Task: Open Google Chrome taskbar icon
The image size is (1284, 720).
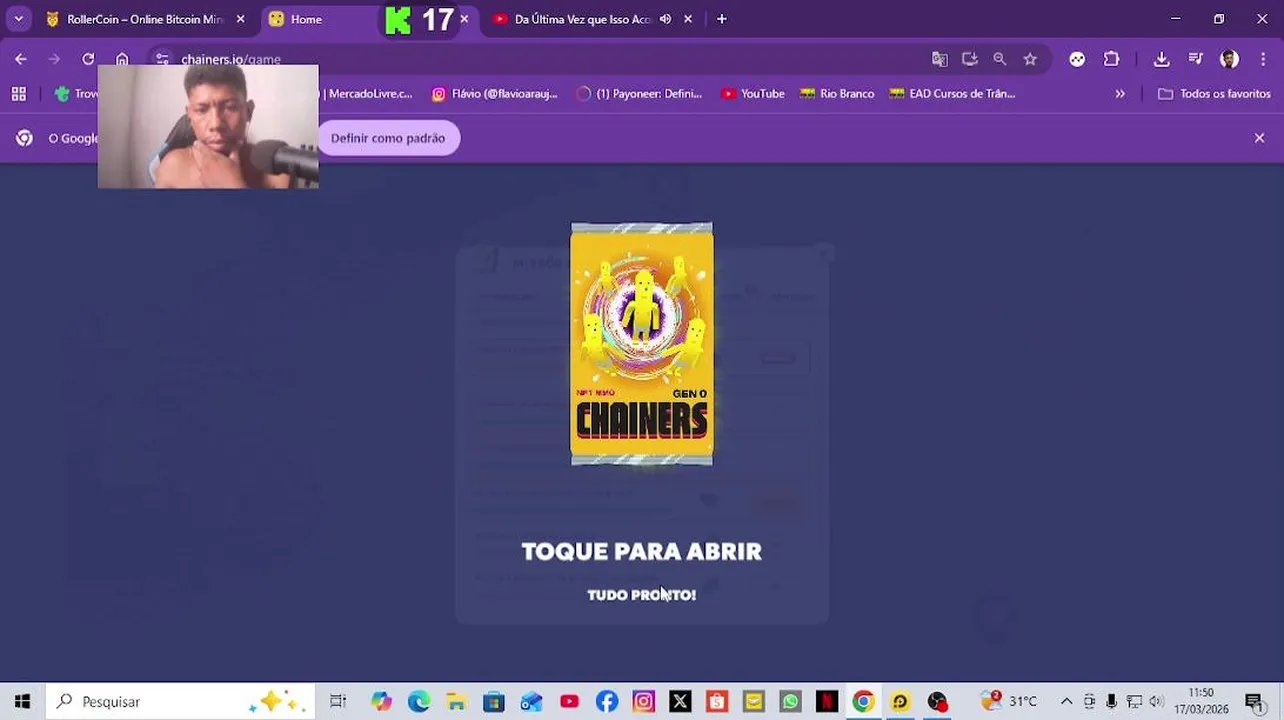Action: (x=863, y=701)
